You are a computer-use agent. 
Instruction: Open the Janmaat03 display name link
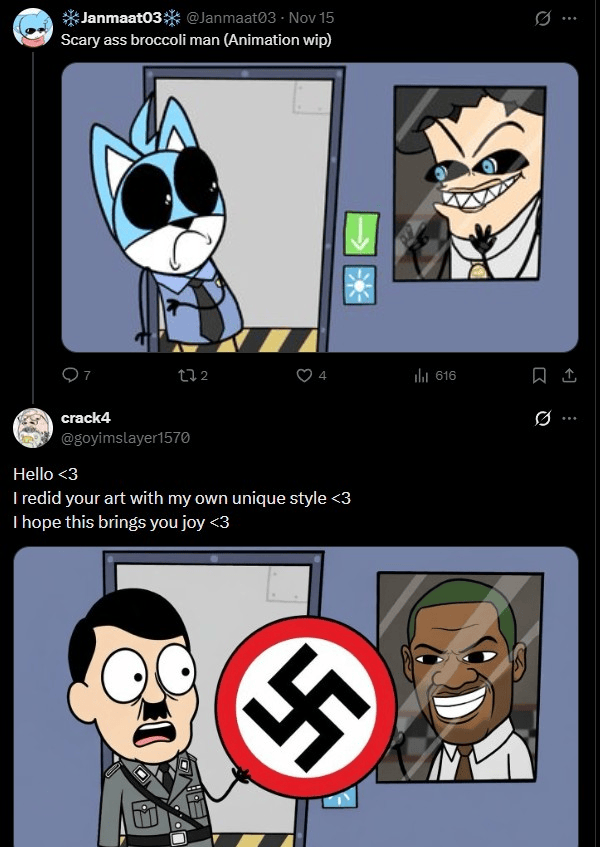119,19
